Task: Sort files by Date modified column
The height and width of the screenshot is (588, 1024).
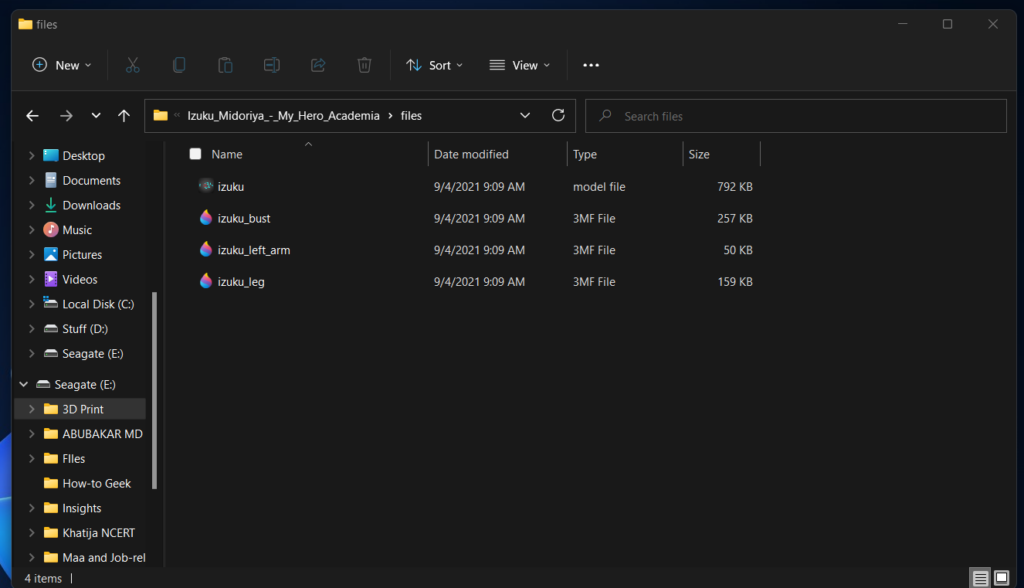Action: click(471, 154)
